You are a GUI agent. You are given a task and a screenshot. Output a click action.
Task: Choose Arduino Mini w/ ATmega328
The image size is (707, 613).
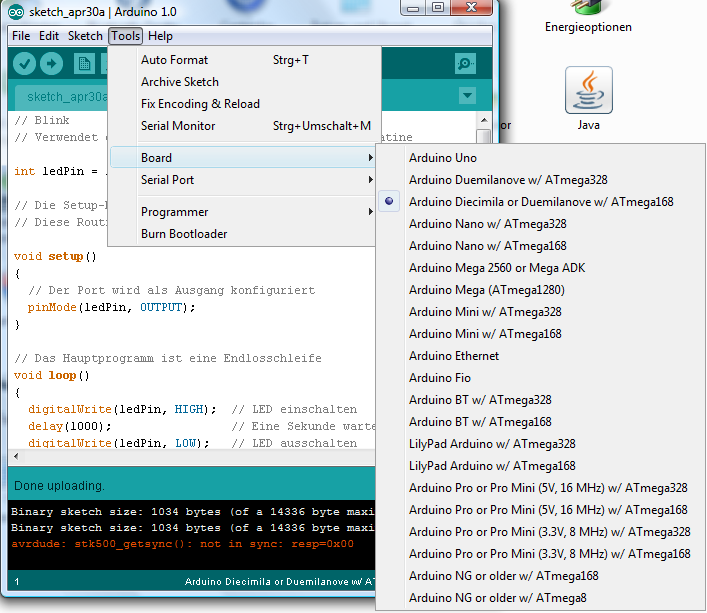(541, 312)
